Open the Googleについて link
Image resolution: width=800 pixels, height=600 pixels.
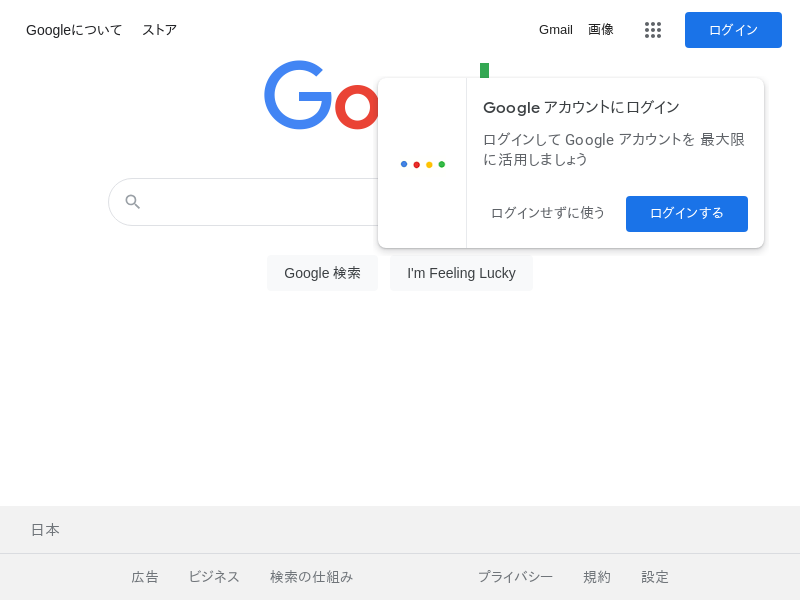(x=74, y=30)
